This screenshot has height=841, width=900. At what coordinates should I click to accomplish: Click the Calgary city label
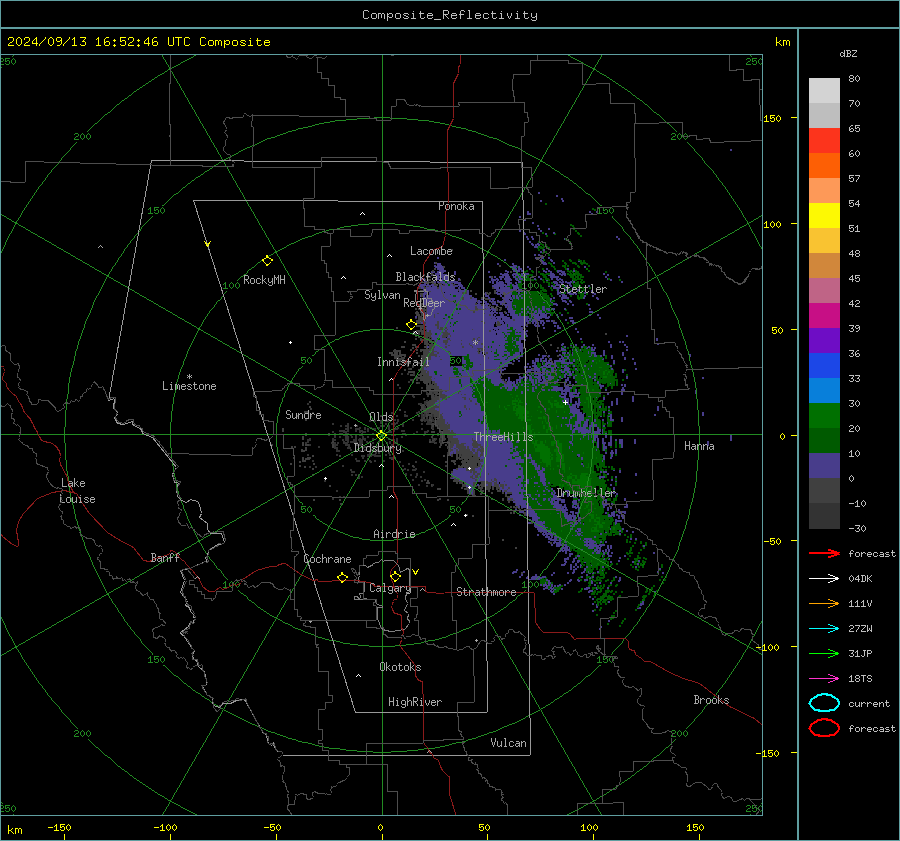[390, 588]
